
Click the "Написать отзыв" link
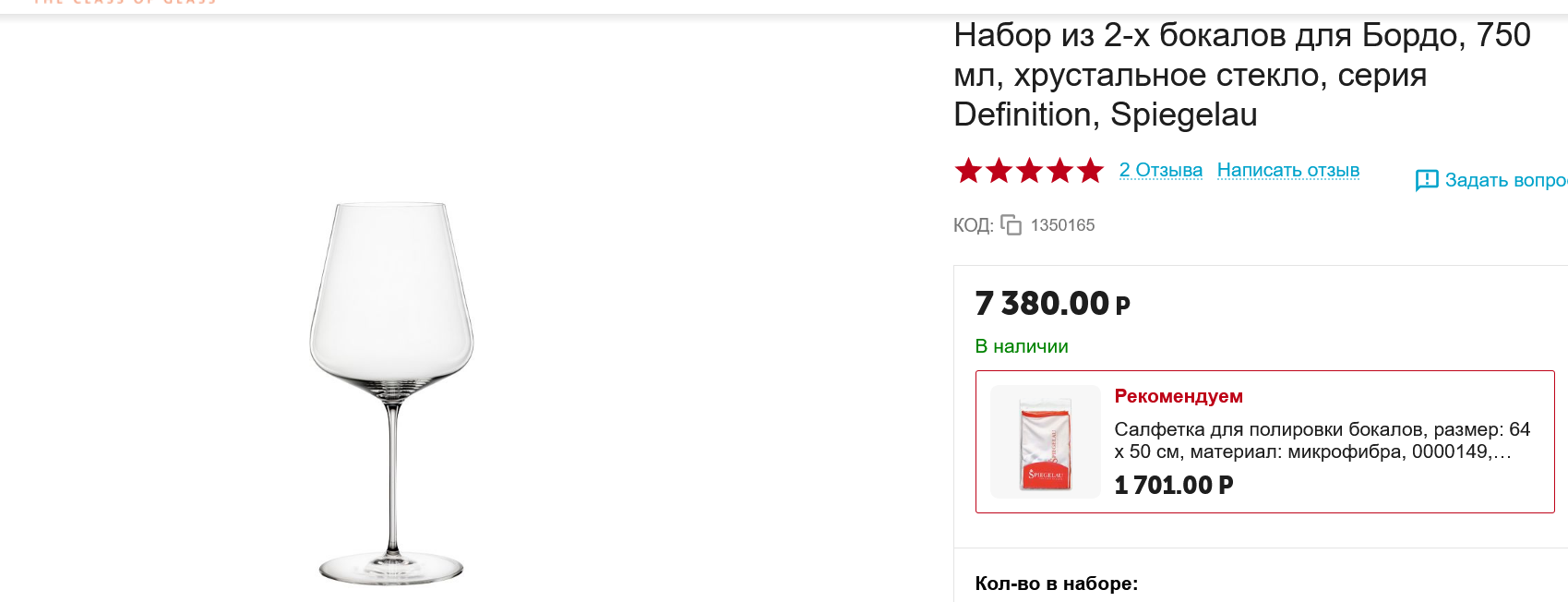tap(1287, 171)
